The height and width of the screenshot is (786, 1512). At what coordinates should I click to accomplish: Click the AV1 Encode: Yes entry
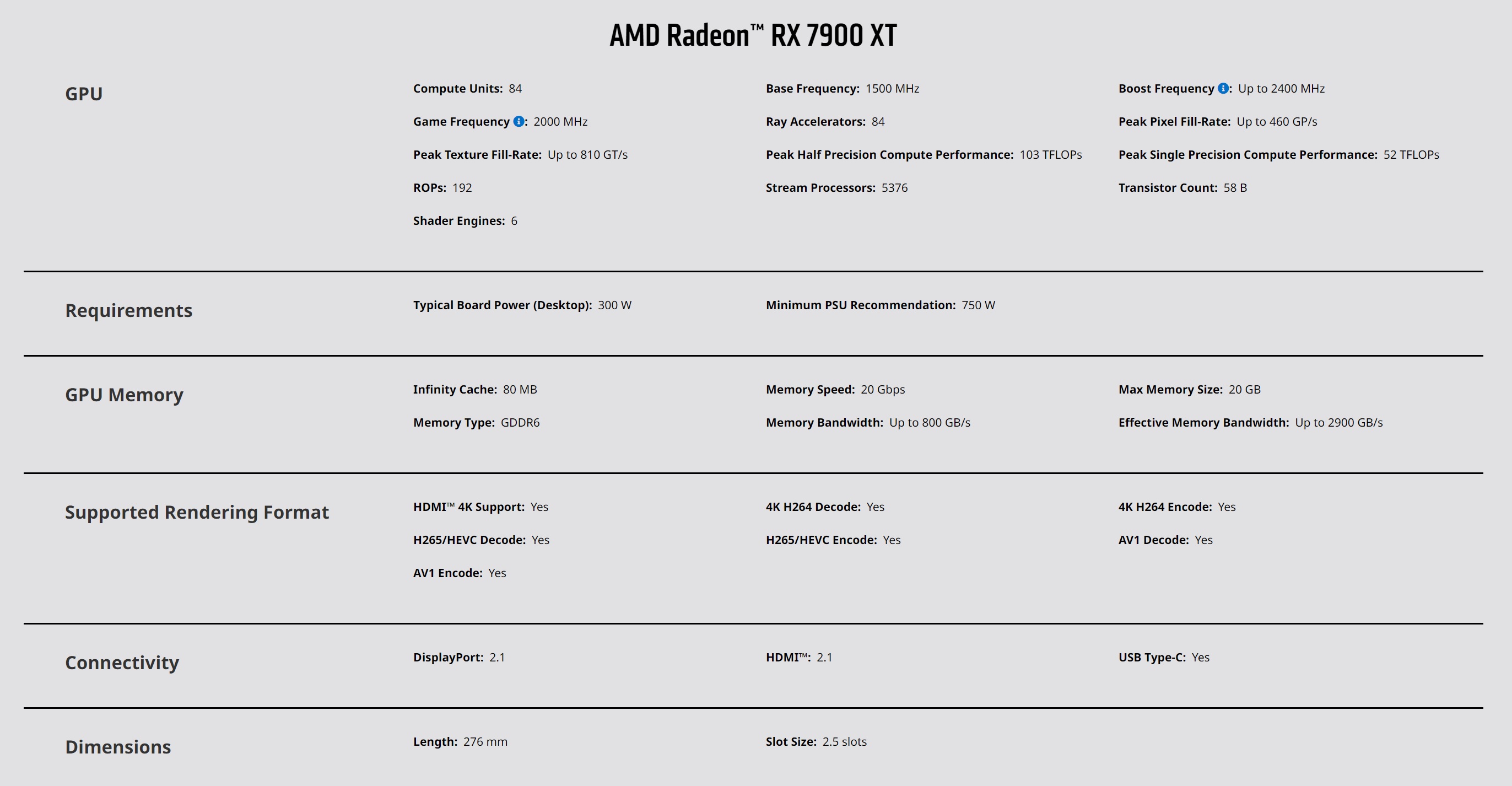coord(459,573)
